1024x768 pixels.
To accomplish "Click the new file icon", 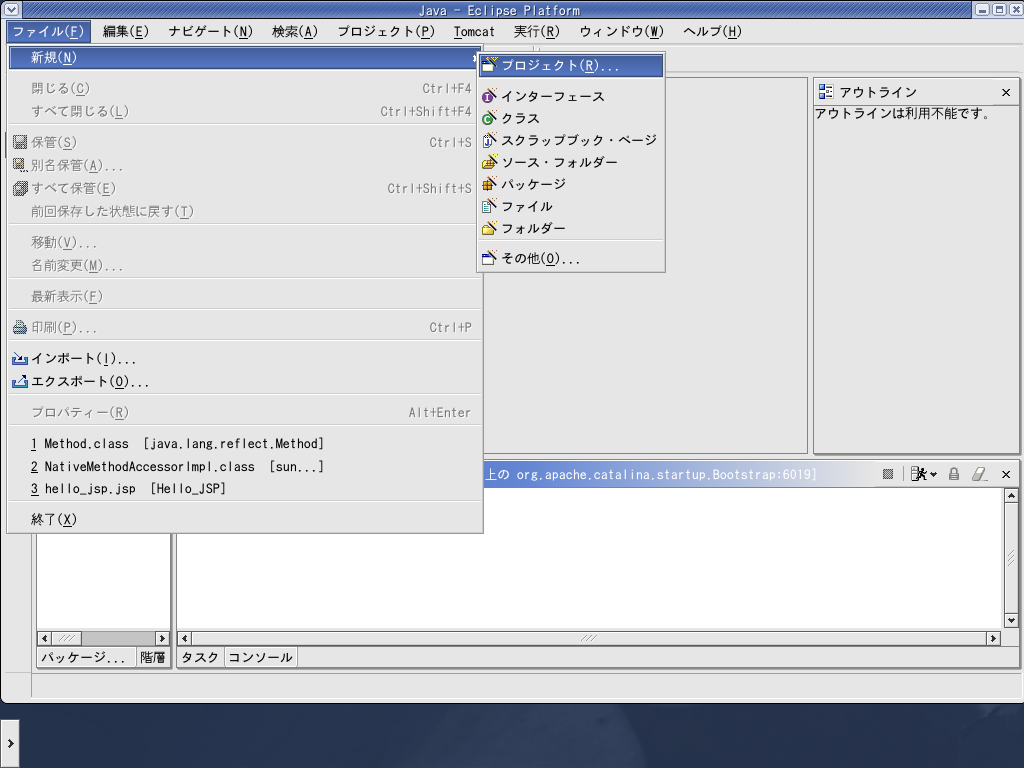I will (x=489, y=206).
